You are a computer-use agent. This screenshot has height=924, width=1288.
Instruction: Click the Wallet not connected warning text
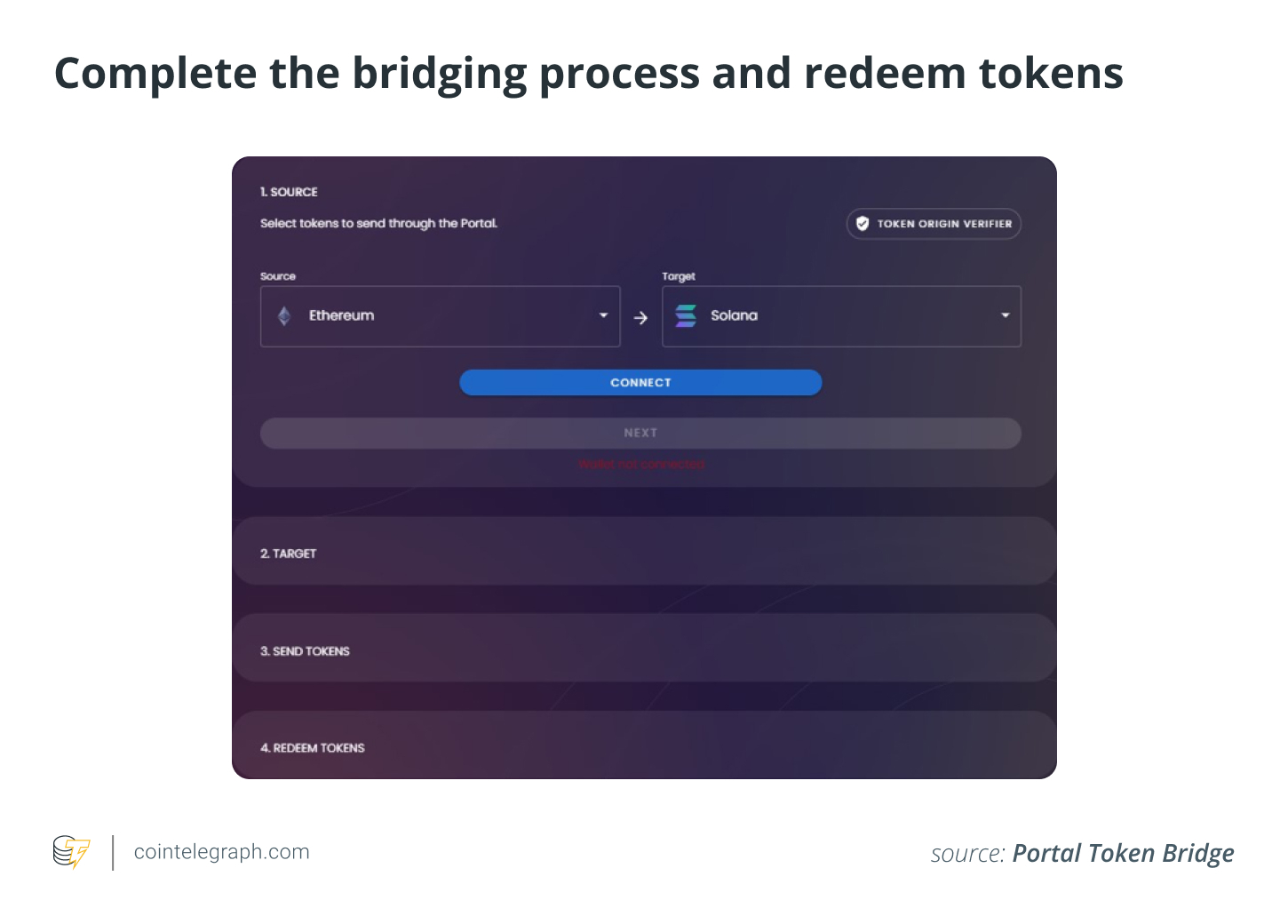click(x=640, y=463)
